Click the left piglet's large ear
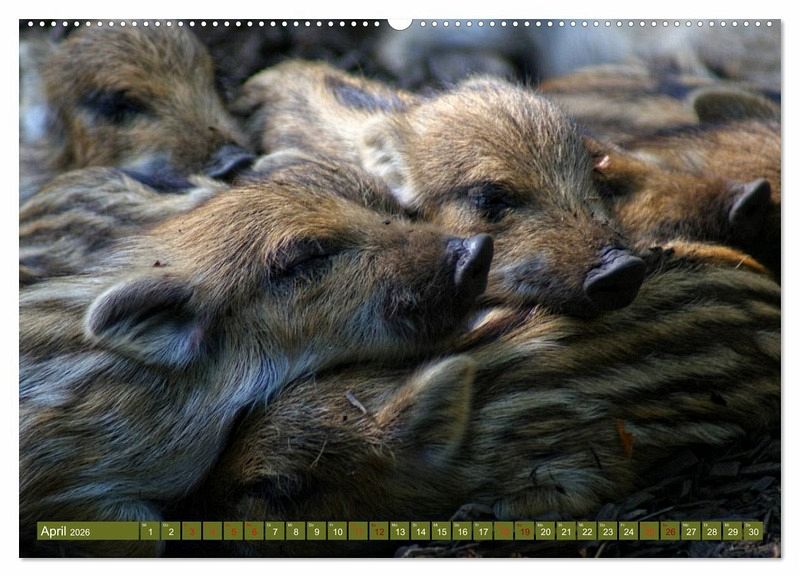The width and height of the screenshot is (800, 577). [x=145, y=318]
